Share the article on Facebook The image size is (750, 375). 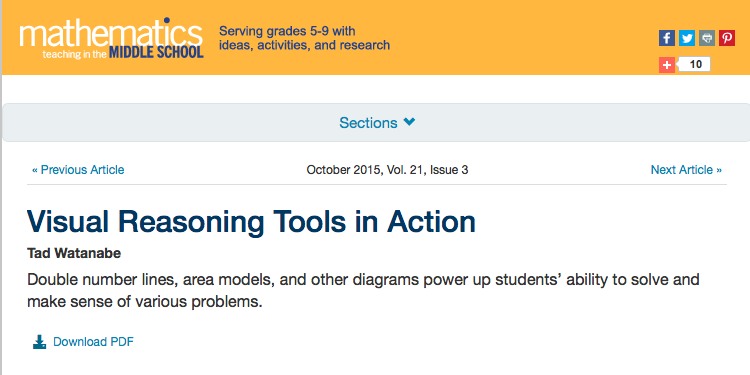coord(667,38)
